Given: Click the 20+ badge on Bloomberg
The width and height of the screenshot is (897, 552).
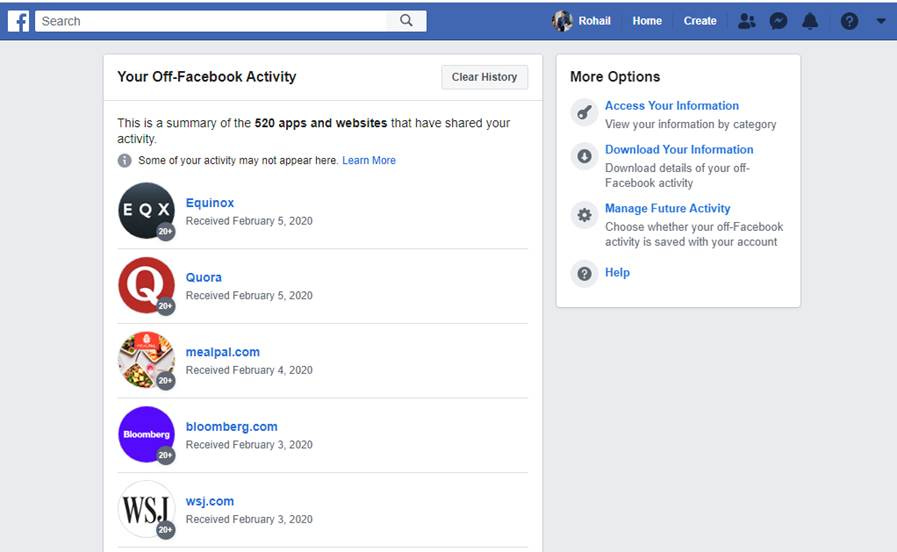Looking at the screenshot, I should point(165,455).
